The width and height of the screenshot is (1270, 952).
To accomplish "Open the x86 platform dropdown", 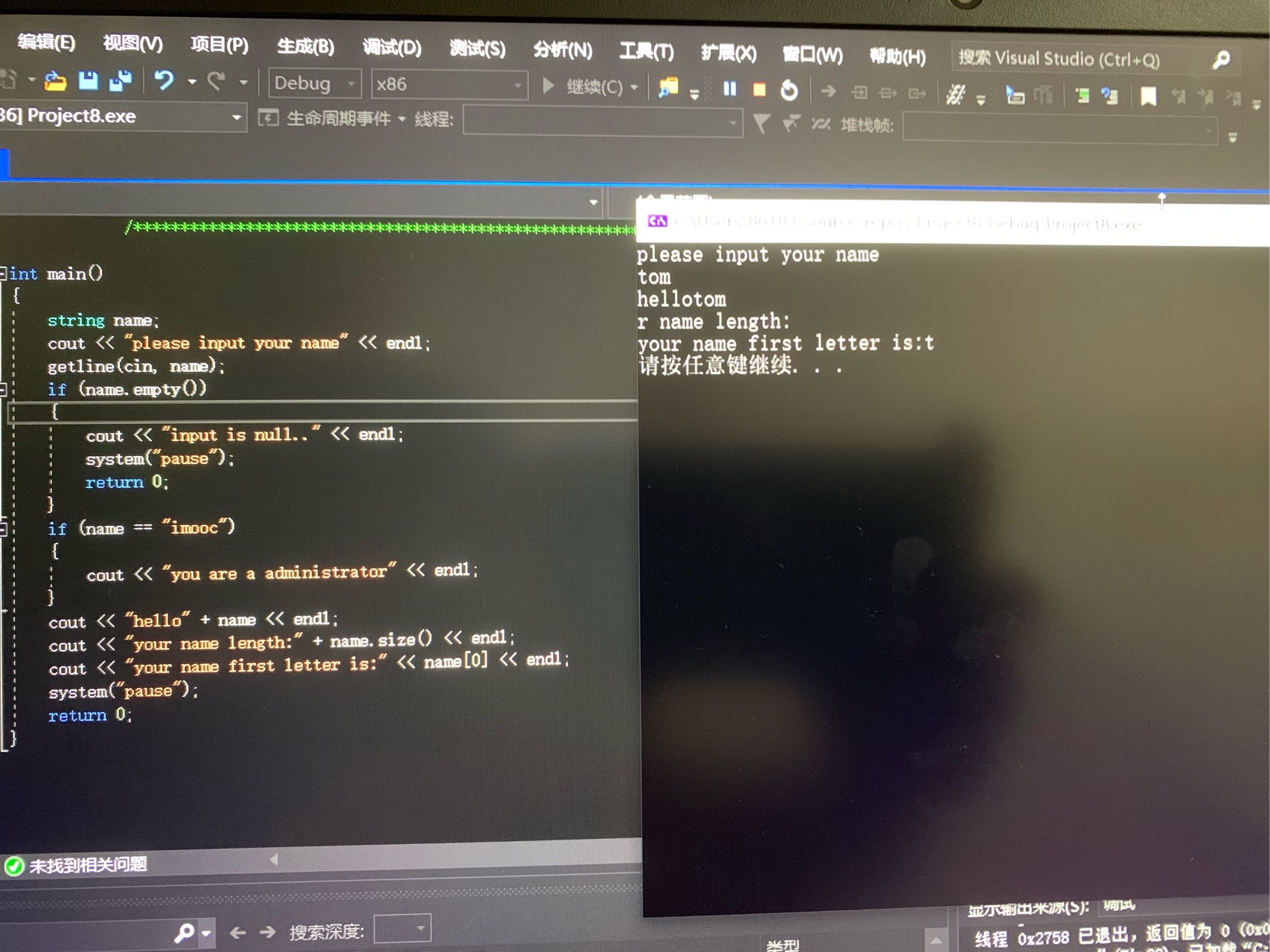I will [x=449, y=85].
